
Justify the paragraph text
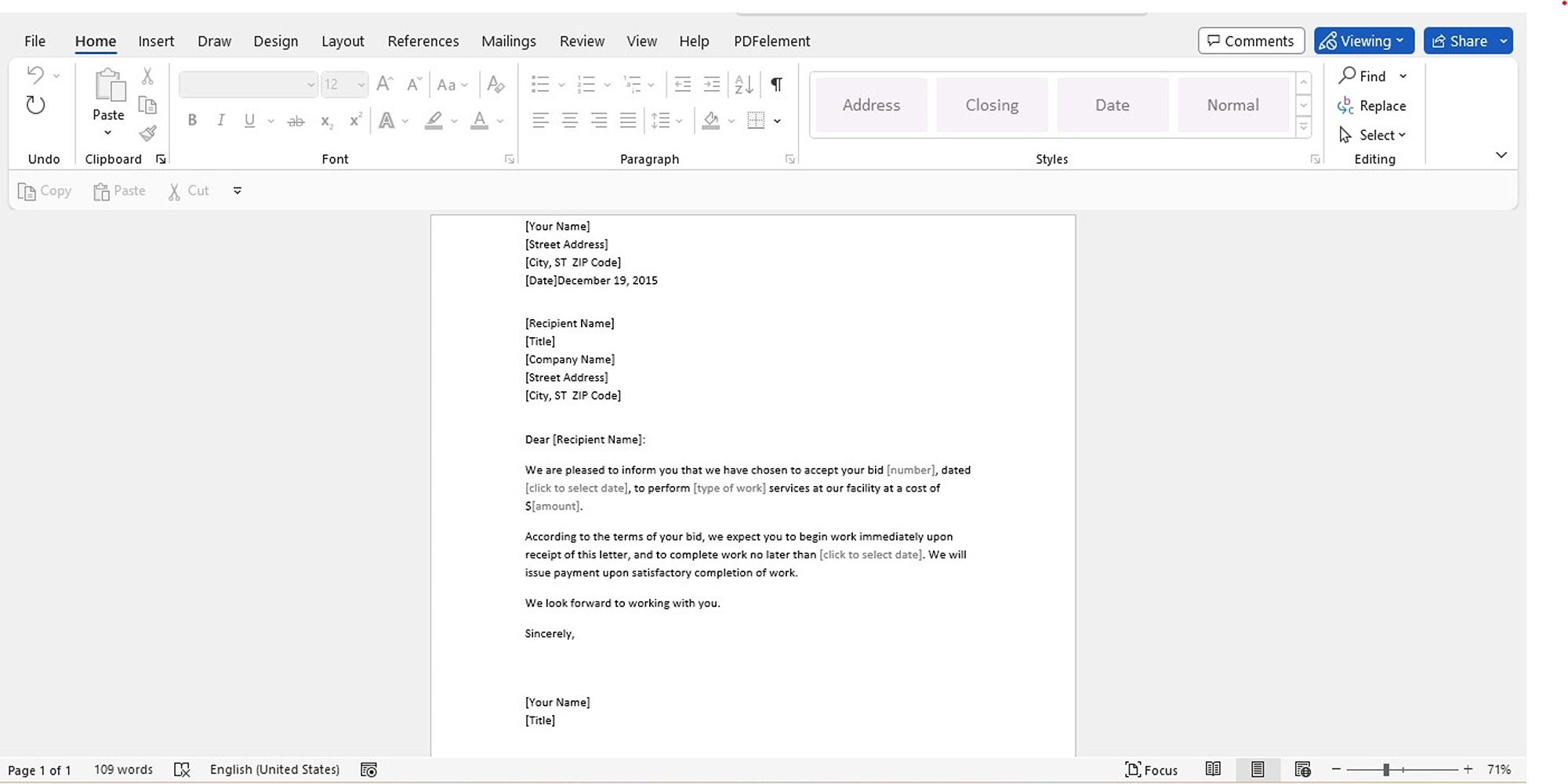pos(628,121)
